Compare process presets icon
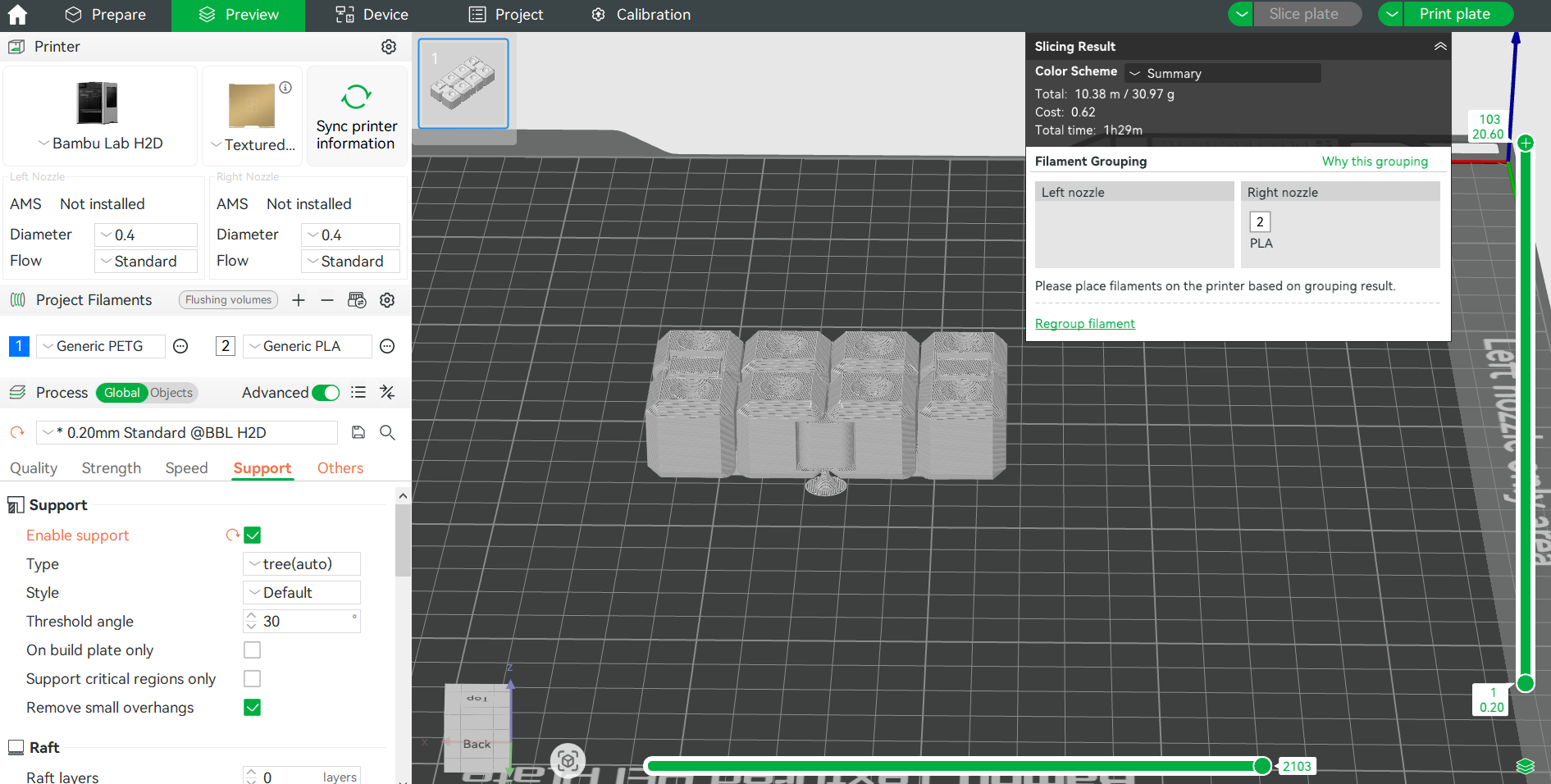Image resolution: width=1551 pixels, height=784 pixels. pos(387,393)
